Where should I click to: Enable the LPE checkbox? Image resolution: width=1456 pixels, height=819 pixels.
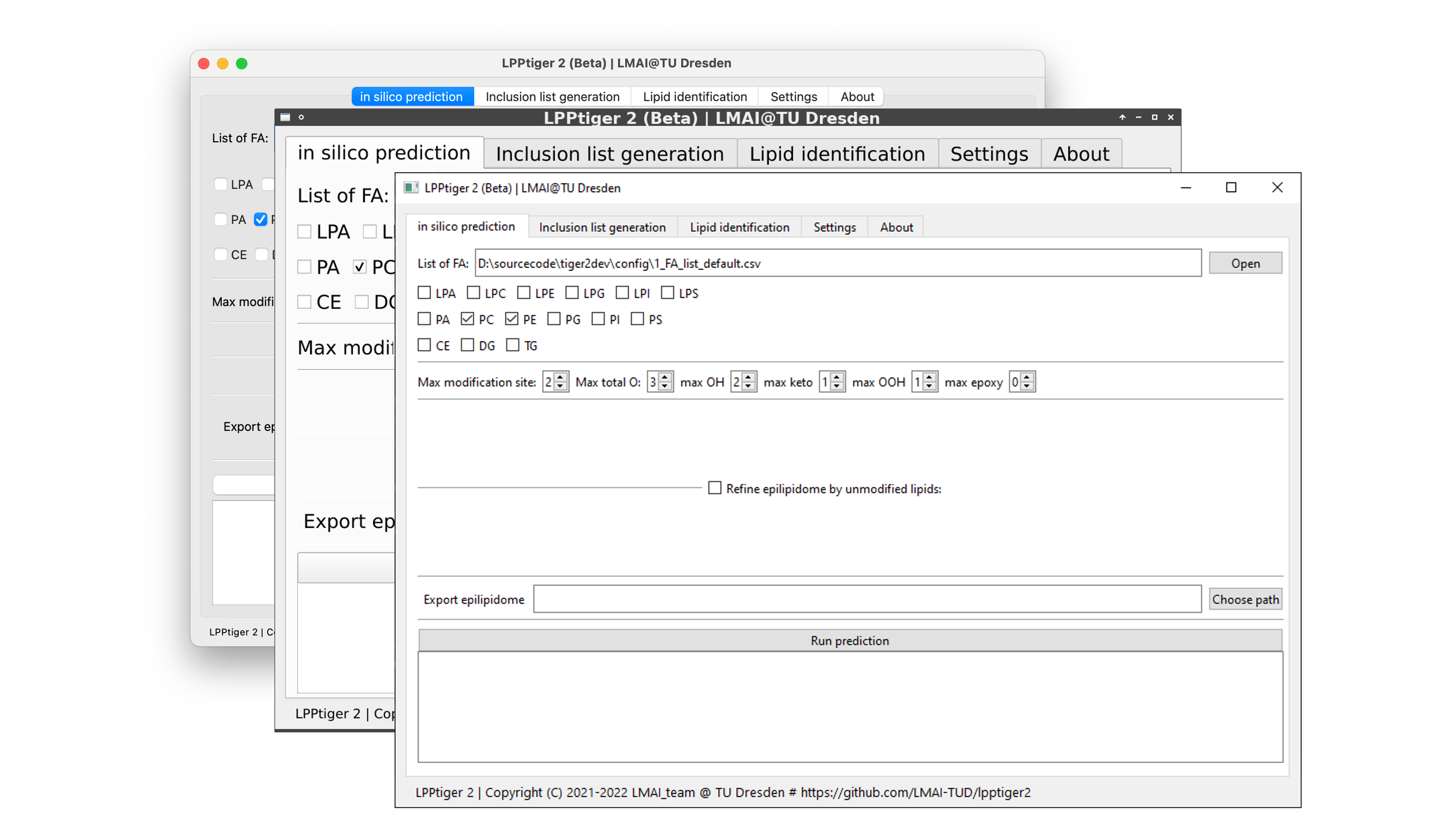tap(524, 293)
